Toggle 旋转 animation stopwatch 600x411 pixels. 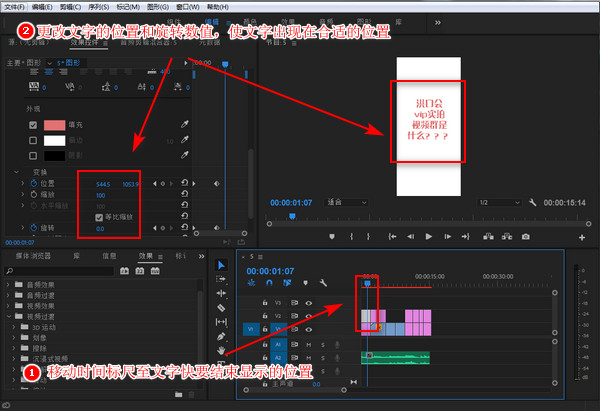tap(34, 228)
